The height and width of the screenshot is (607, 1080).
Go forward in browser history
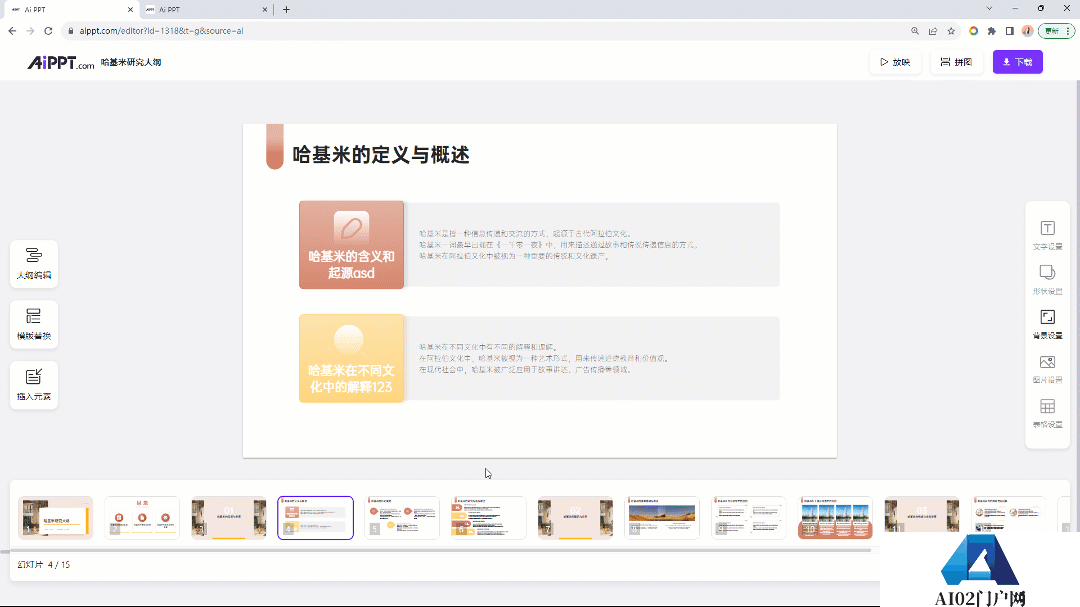coord(30,31)
